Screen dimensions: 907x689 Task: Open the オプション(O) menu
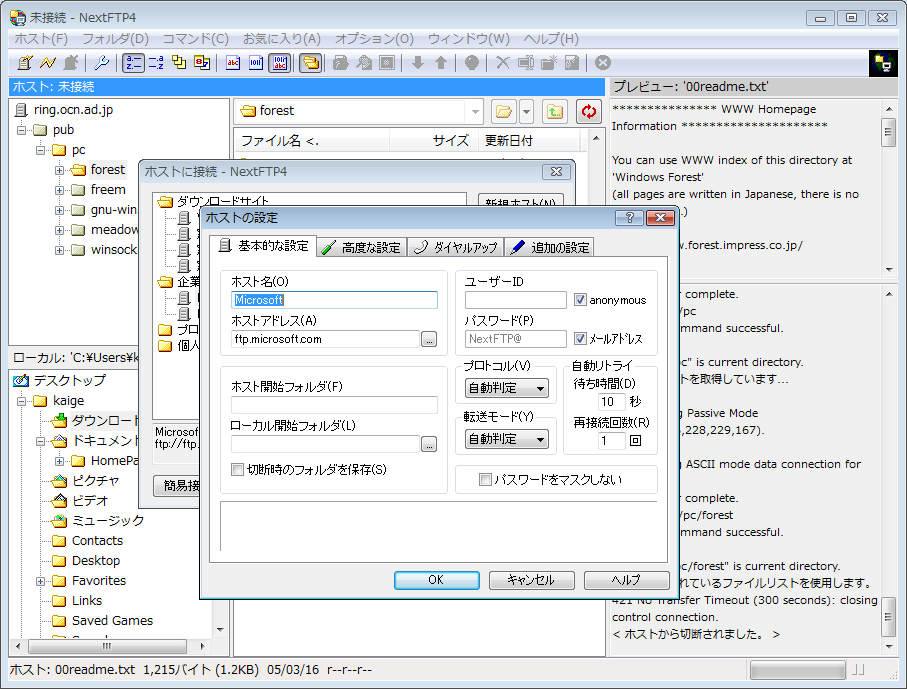(x=374, y=39)
